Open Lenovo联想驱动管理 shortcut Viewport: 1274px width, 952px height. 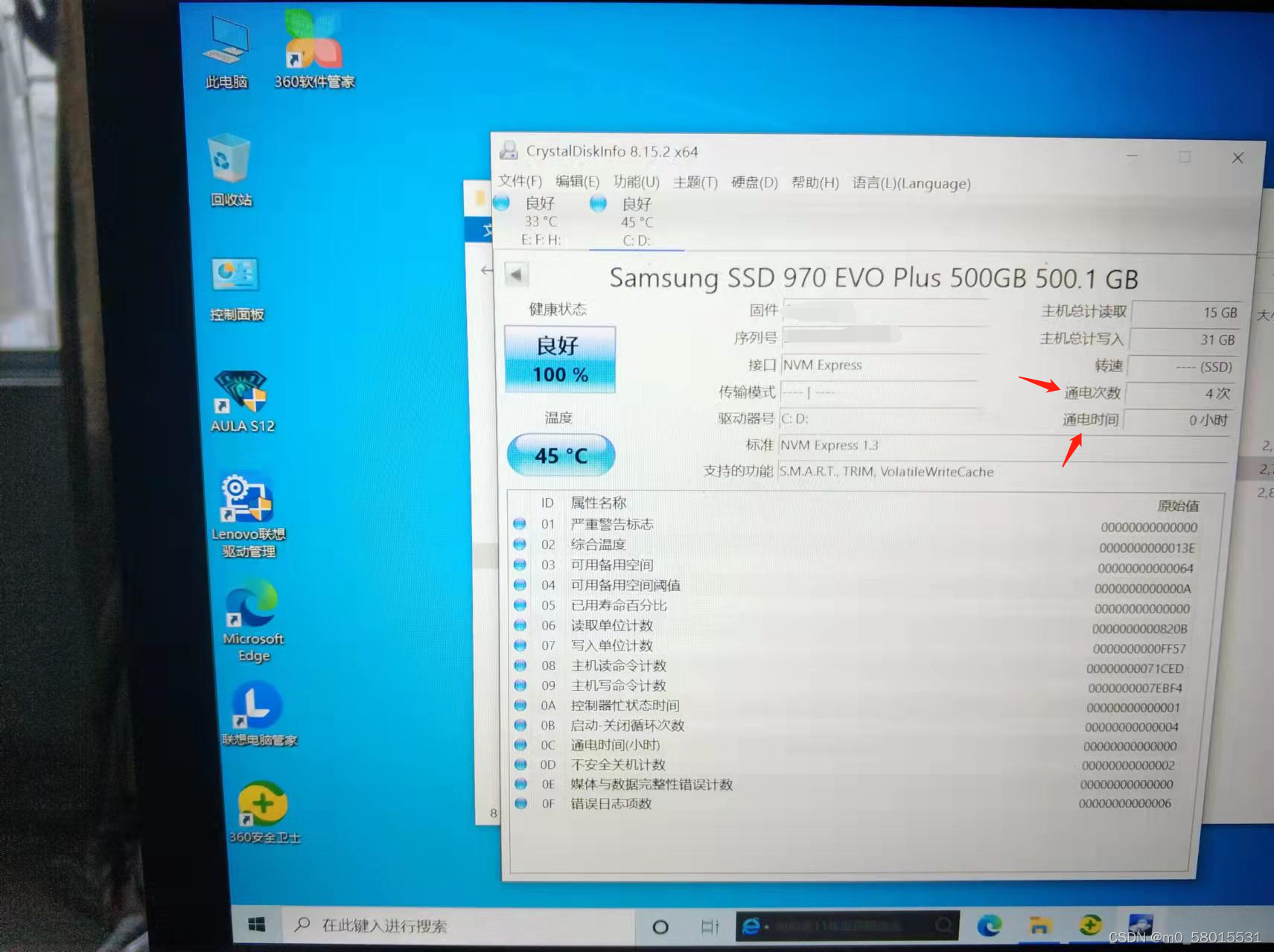[249, 516]
